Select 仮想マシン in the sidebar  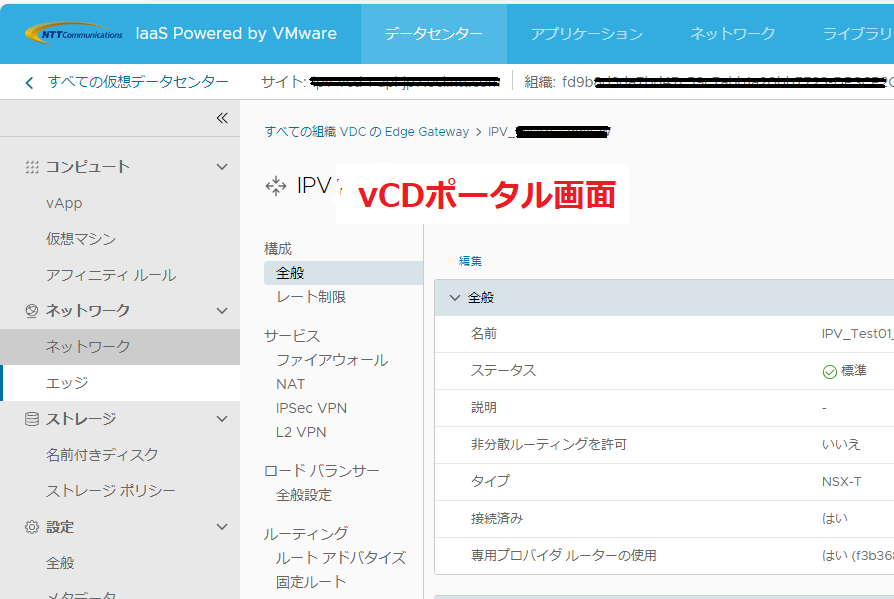81,239
